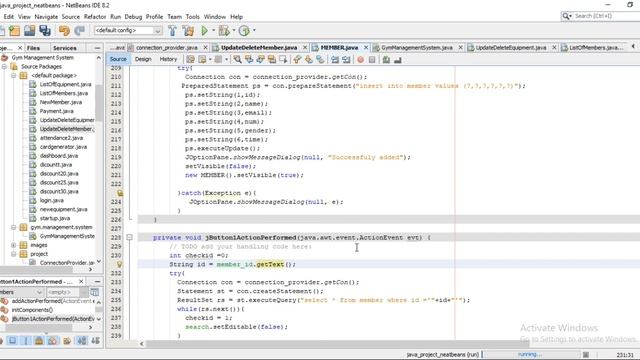Start macro recording with red circle
This screenshot has width=640, height=360.
coord(360,60)
